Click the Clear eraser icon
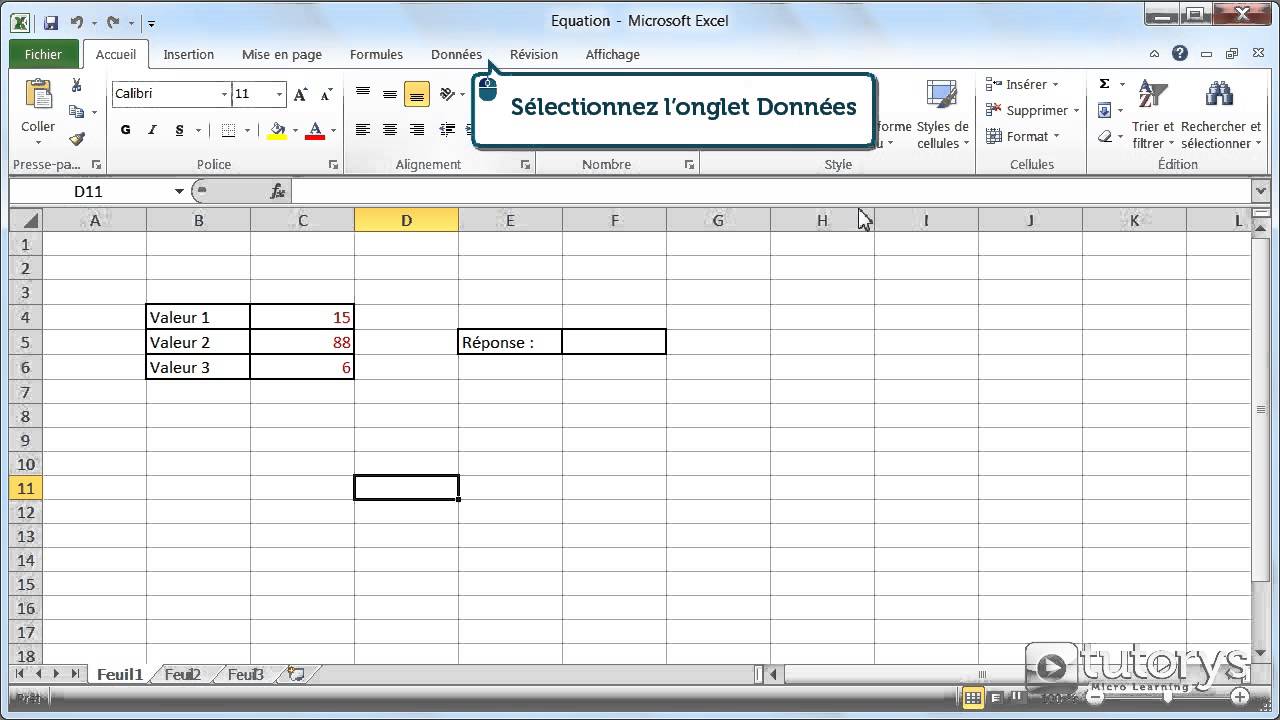1280x720 pixels. pos(1105,137)
